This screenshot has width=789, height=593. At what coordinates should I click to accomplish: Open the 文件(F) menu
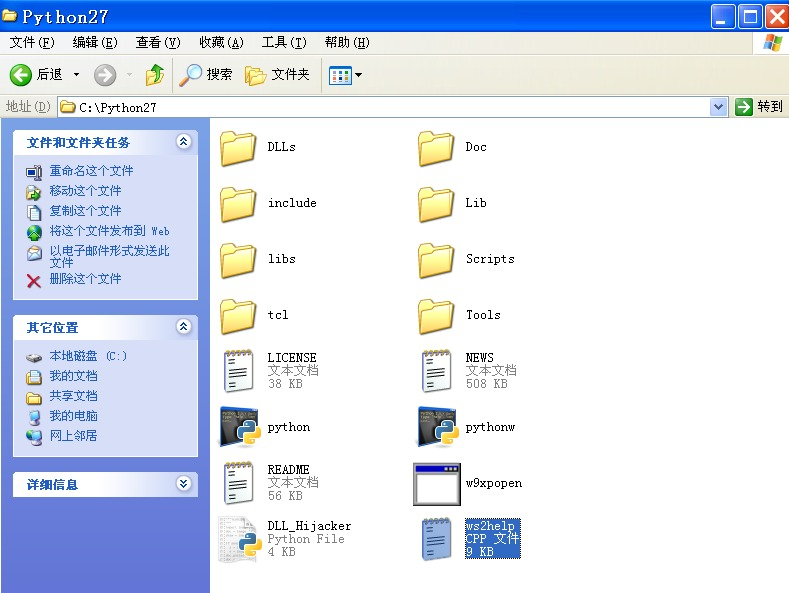(x=32, y=42)
